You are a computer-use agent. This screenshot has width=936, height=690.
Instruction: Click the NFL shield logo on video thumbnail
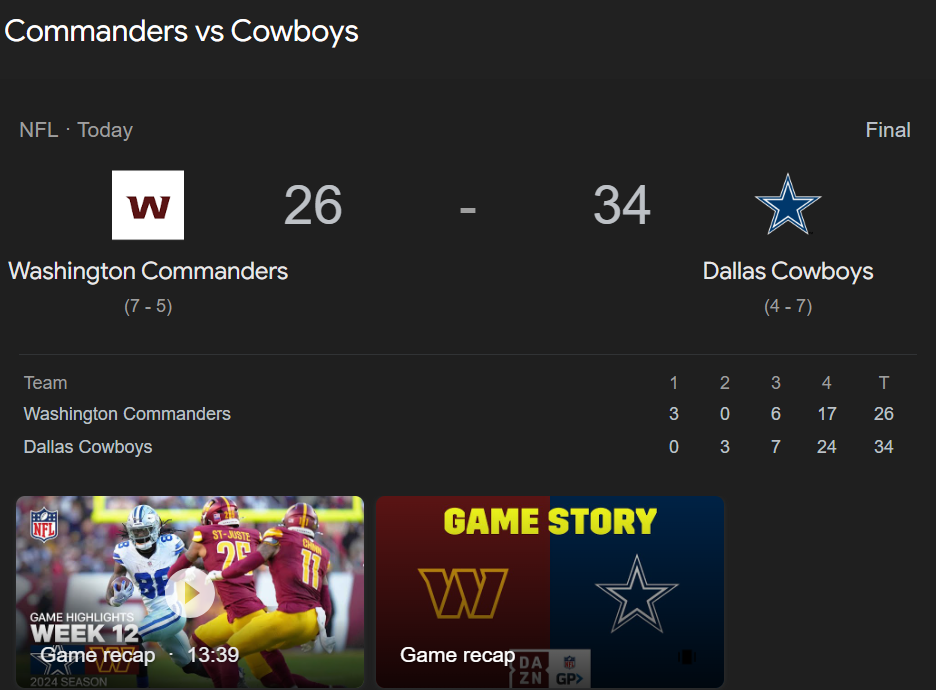coord(44,524)
